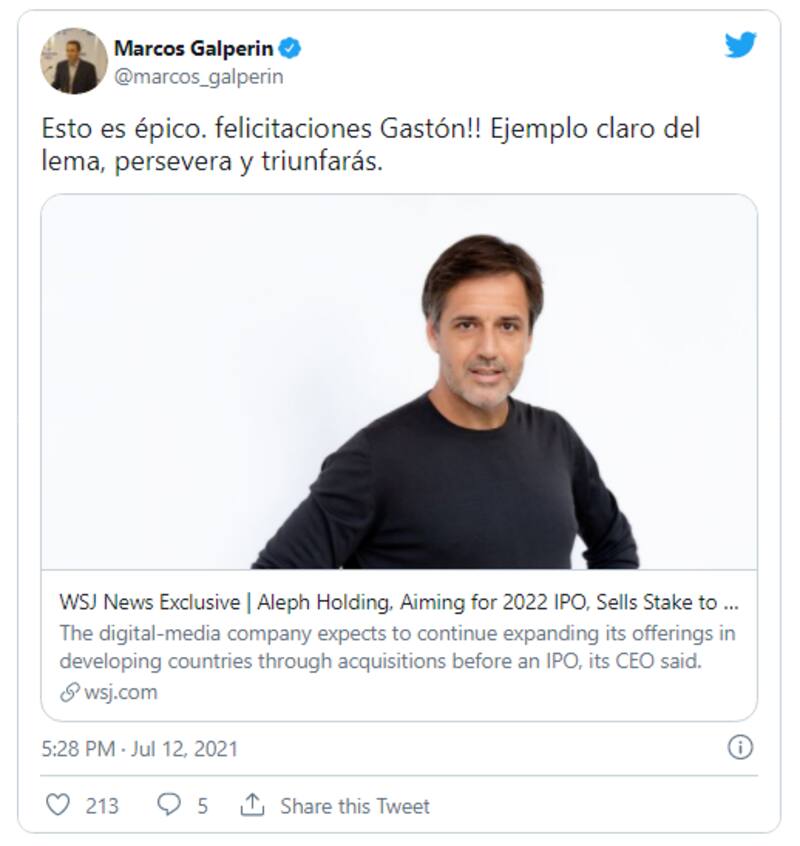This screenshot has width=800, height=846.
Task: Click the Marcos Galperin display name
Action: pos(194,48)
